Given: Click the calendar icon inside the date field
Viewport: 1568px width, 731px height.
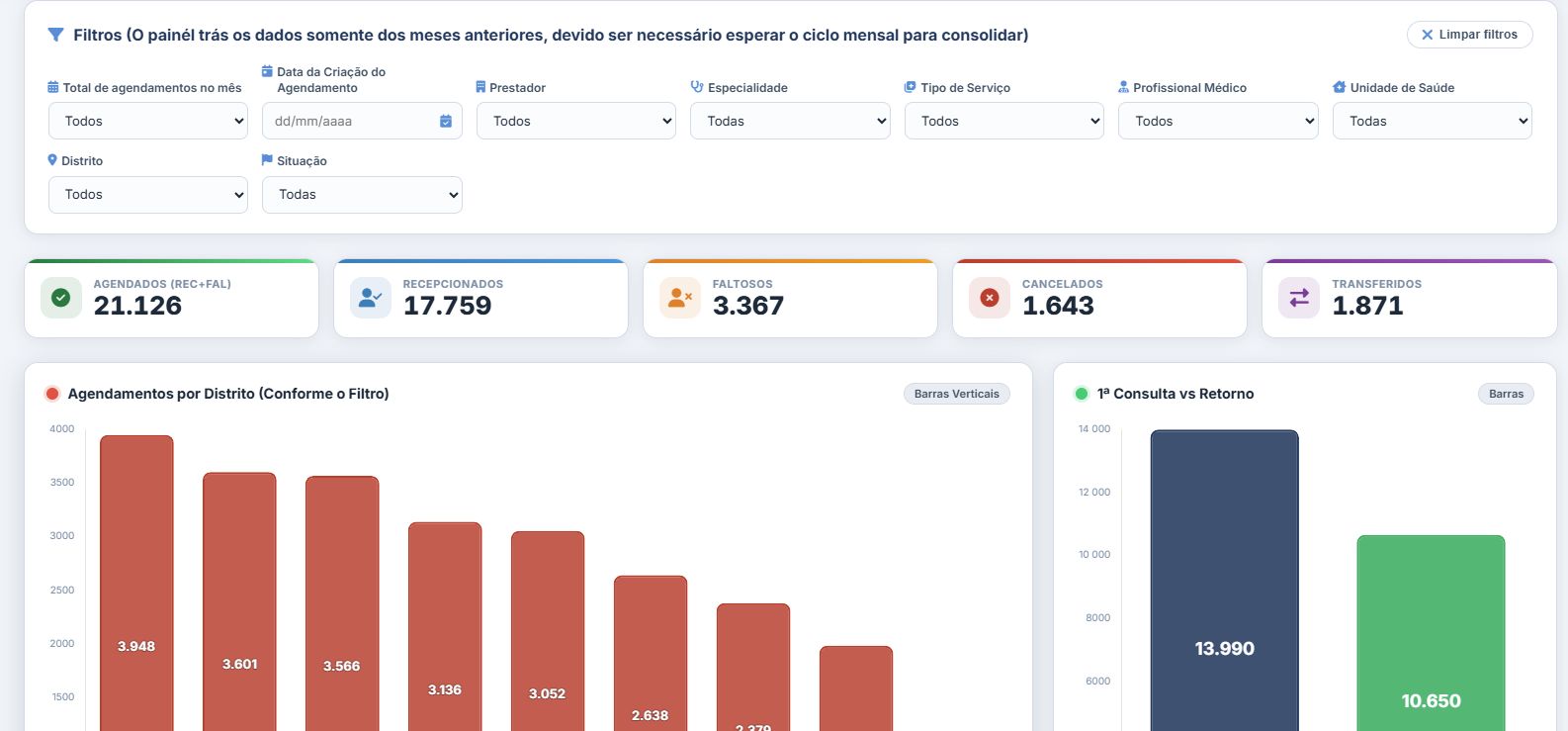Looking at the screenshot, I should point(446,121).
